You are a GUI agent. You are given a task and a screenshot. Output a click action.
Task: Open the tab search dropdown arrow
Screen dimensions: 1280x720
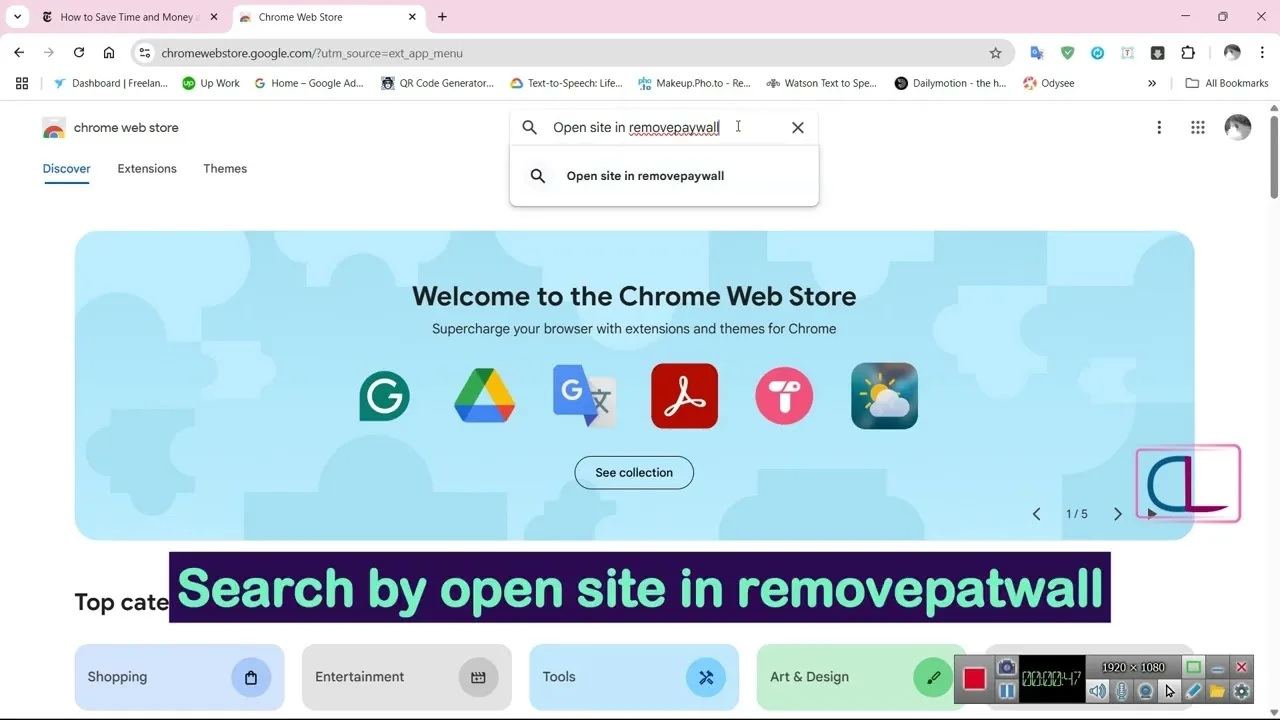pos(17,17)
